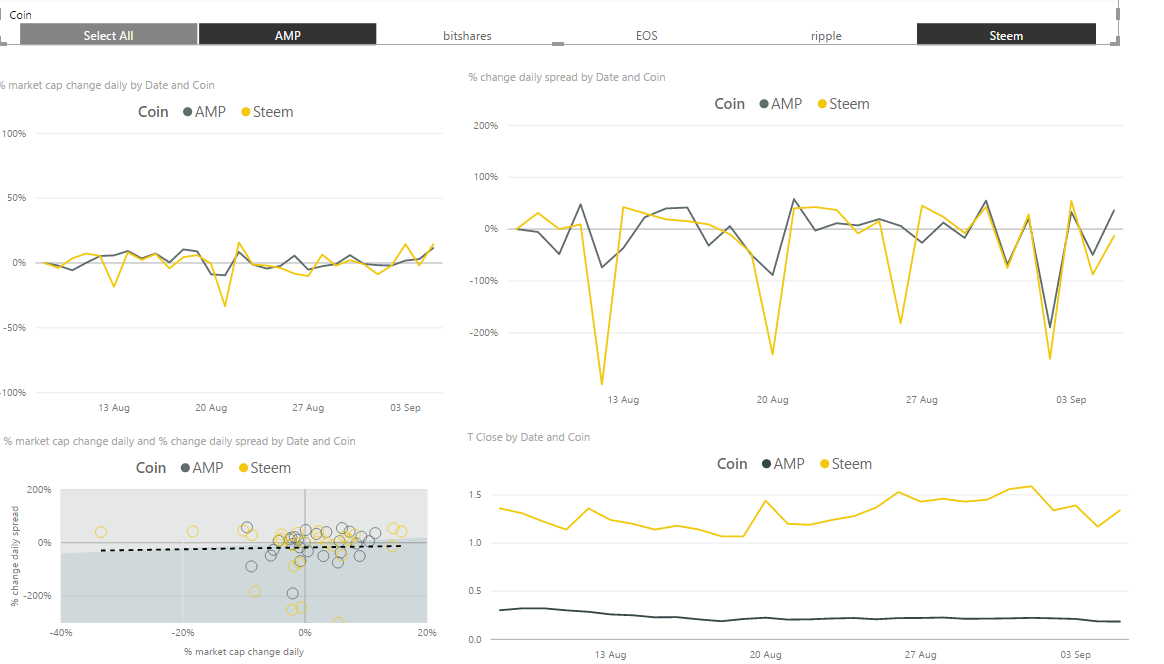
Task: Click the AMP legend dot in the scatter chart
Action: [185, 468]
